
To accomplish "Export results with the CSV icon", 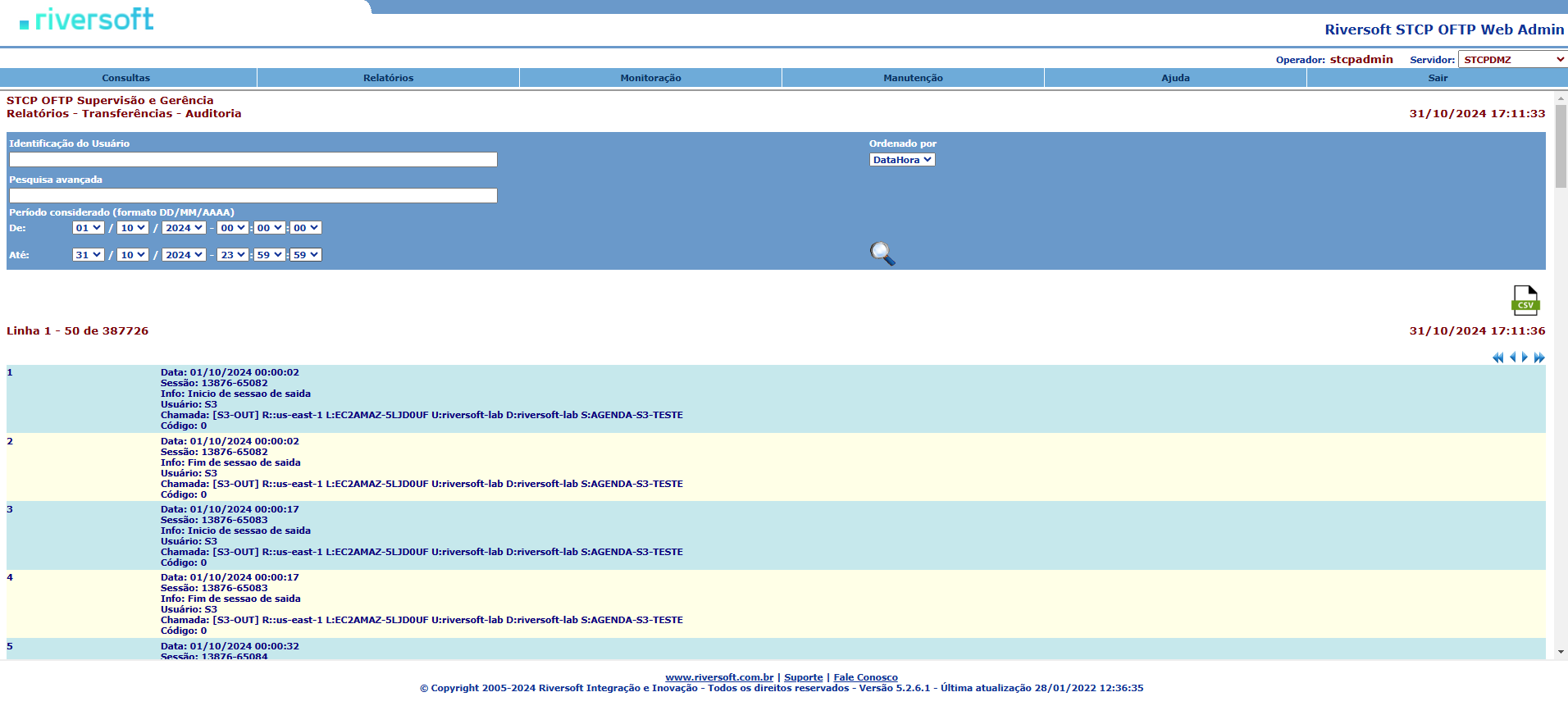I will coord(1525,300).
